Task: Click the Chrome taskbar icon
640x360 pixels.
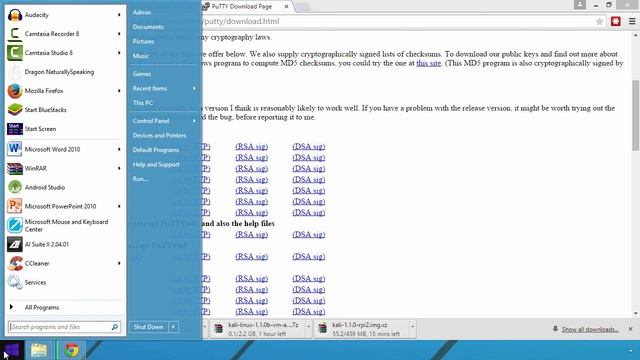Action: click(x=72, y=350)
